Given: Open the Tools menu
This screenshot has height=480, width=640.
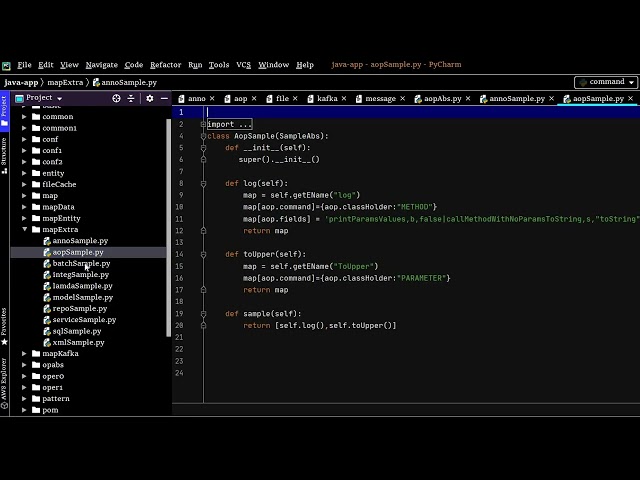Looking at the screenshot, I should pos(219,65).
